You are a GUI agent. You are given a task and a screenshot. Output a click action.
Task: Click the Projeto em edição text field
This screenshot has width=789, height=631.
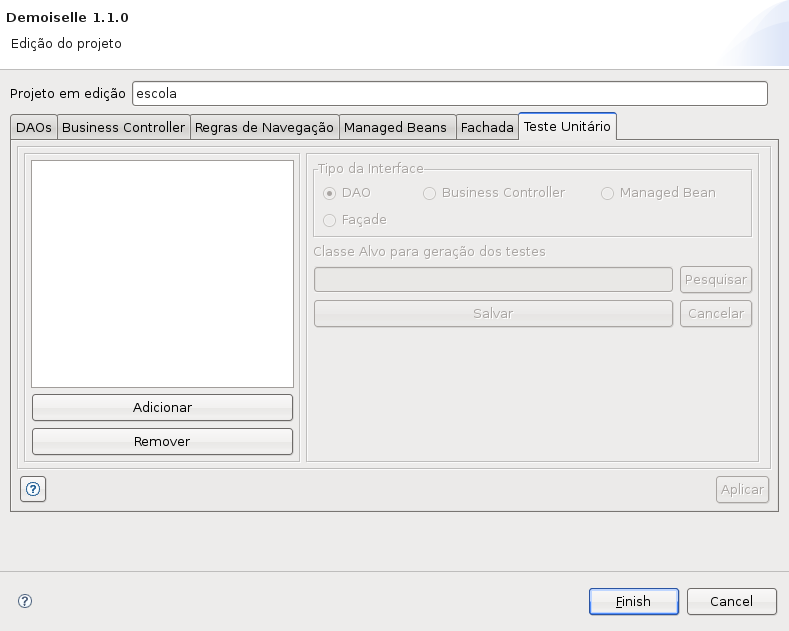click(x=449, y=93)
